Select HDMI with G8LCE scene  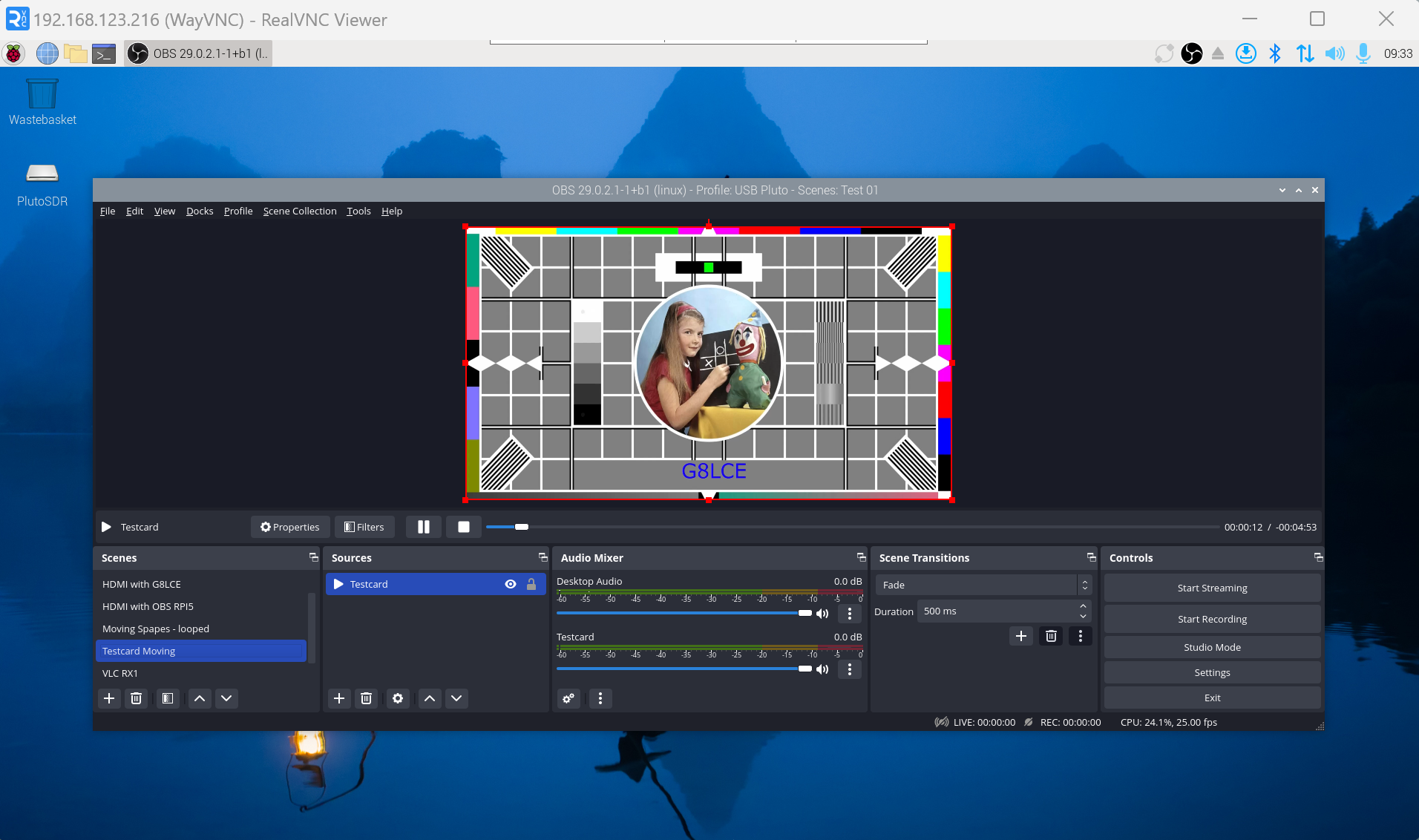click(x=201, y=584)
